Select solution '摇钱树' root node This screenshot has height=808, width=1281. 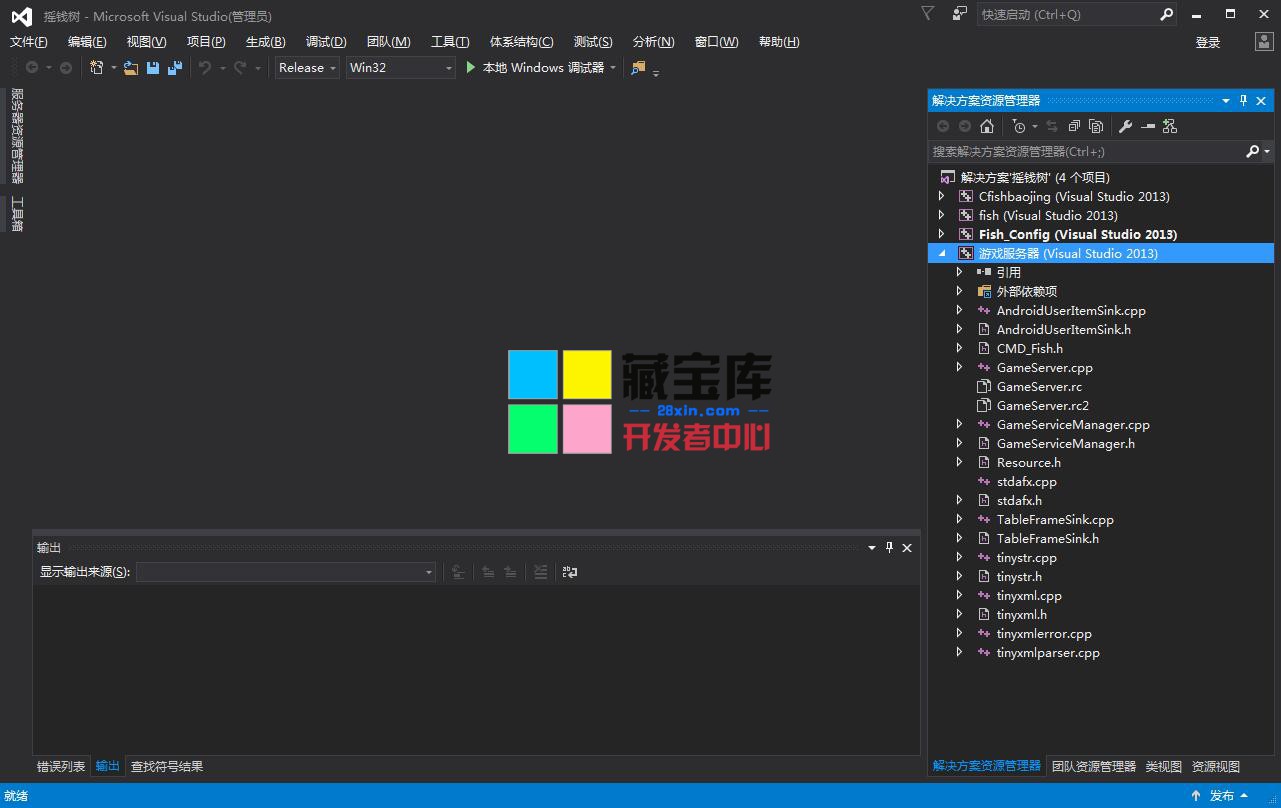[x=1035, y=178]
